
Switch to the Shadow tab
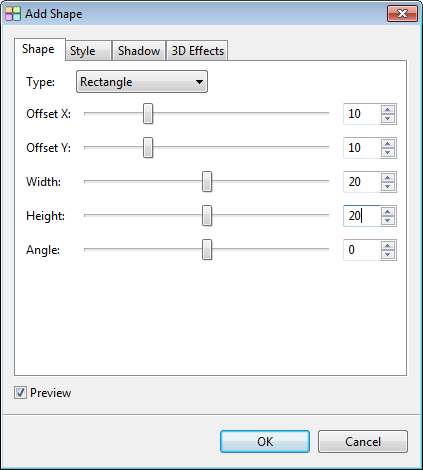point(139,51)
